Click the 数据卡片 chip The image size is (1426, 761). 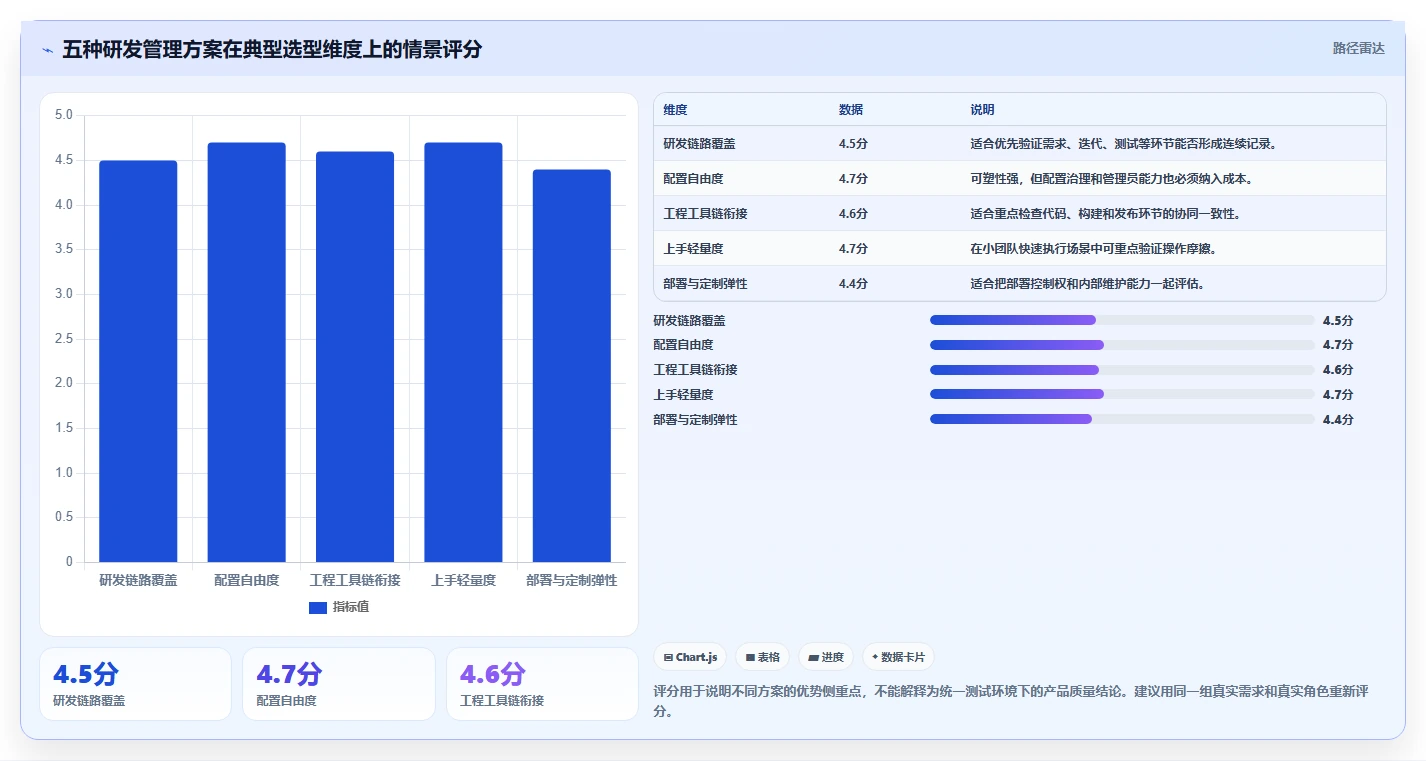898,657
